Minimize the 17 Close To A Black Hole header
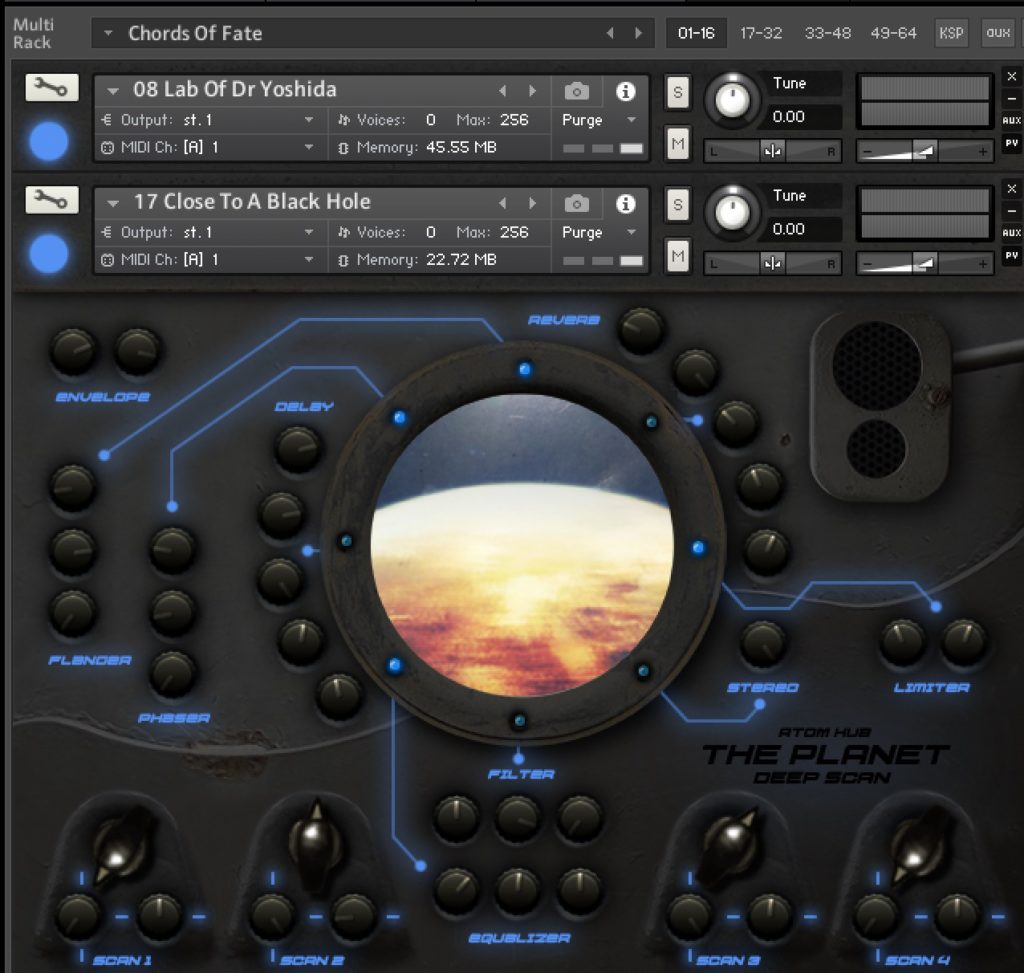1024x973 pixels. click(1012, 211)
